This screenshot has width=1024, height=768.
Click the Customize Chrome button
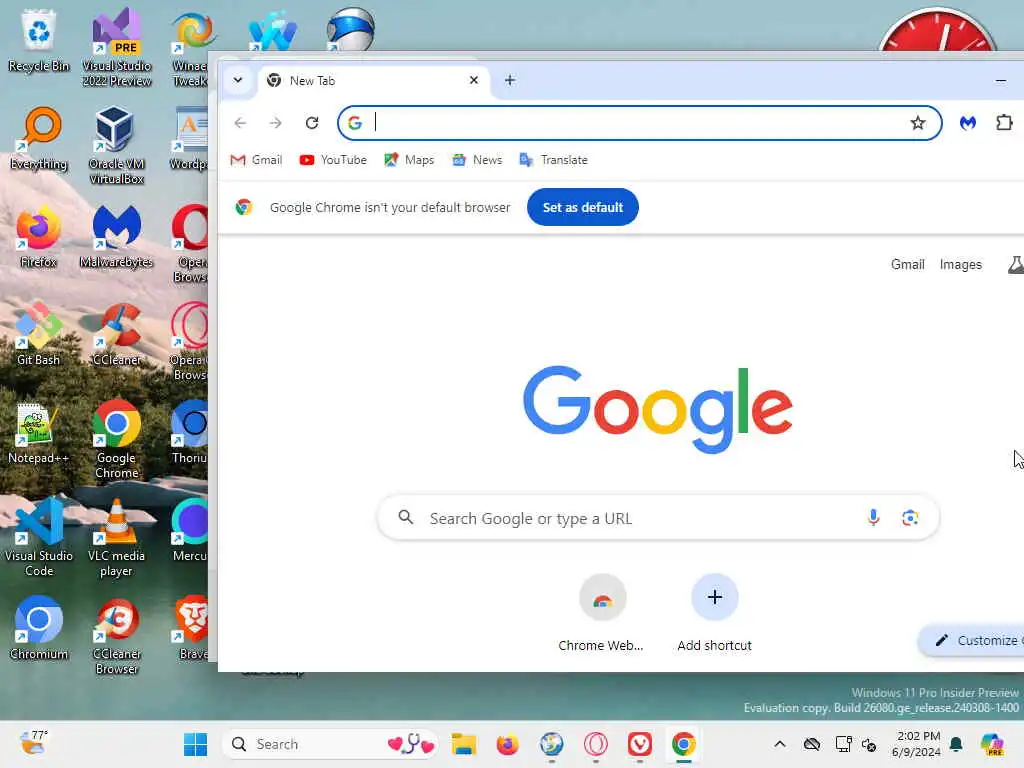pos(972,641)
